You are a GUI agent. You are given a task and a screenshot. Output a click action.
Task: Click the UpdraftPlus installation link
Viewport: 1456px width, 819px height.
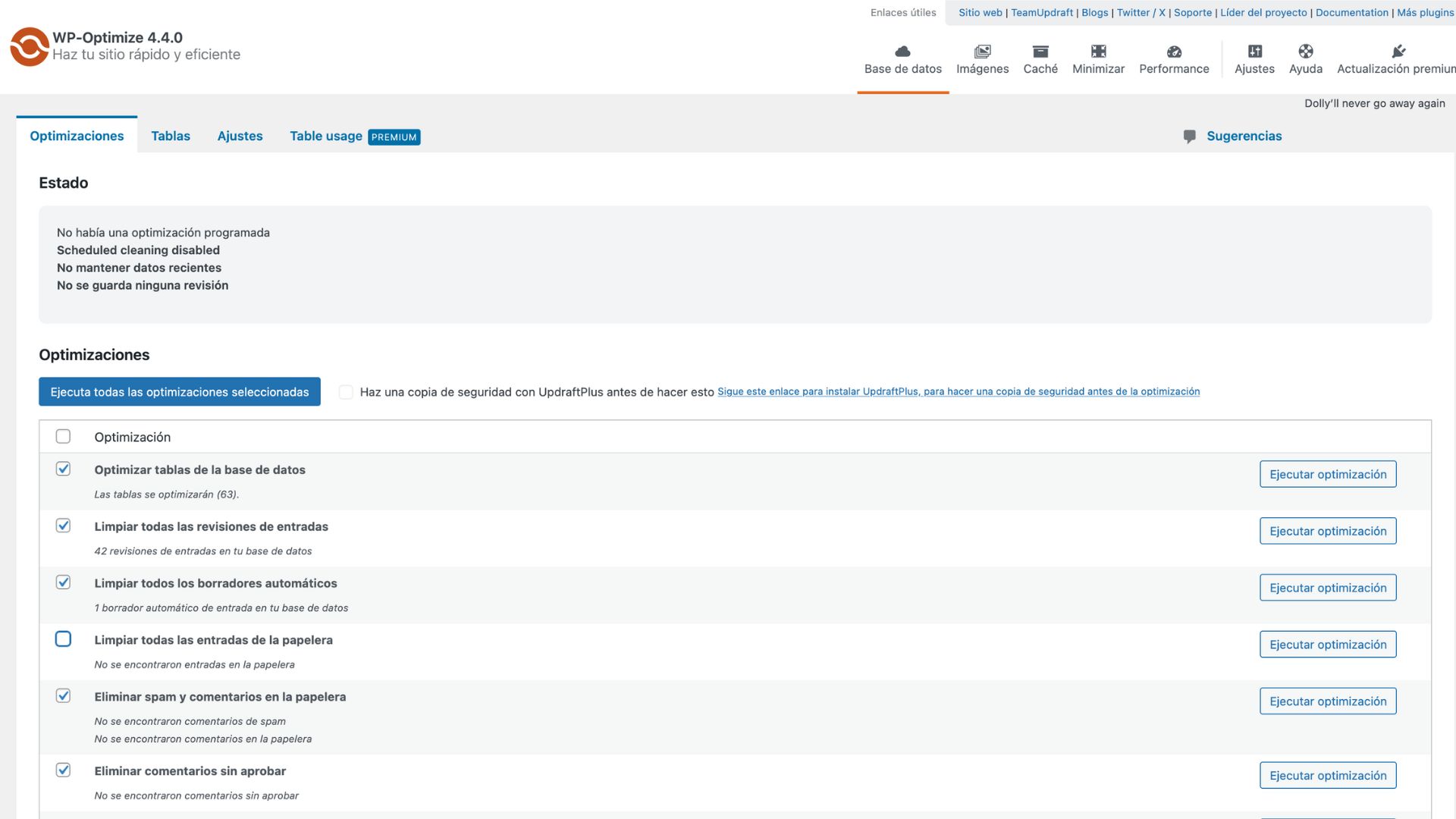point(958,391)
